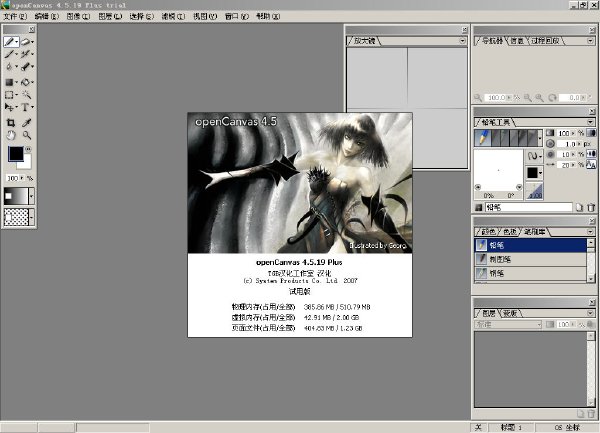This screenshot has height=433, width=600.
Task: Pick the airbrush tool beside the Line tool
Action: (25, 54)
